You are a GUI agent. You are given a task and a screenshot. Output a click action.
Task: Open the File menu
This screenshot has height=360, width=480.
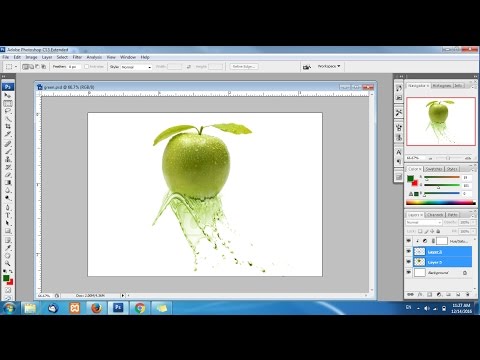[x=6, y=57]
